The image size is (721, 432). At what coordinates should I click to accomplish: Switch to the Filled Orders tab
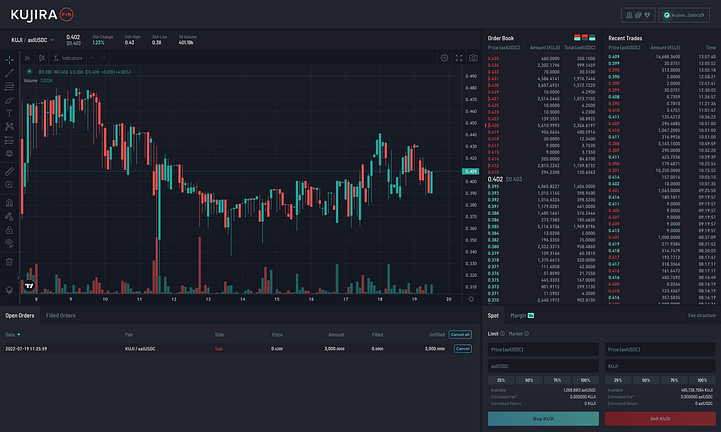pyautogui.click(x=61, y=316)
